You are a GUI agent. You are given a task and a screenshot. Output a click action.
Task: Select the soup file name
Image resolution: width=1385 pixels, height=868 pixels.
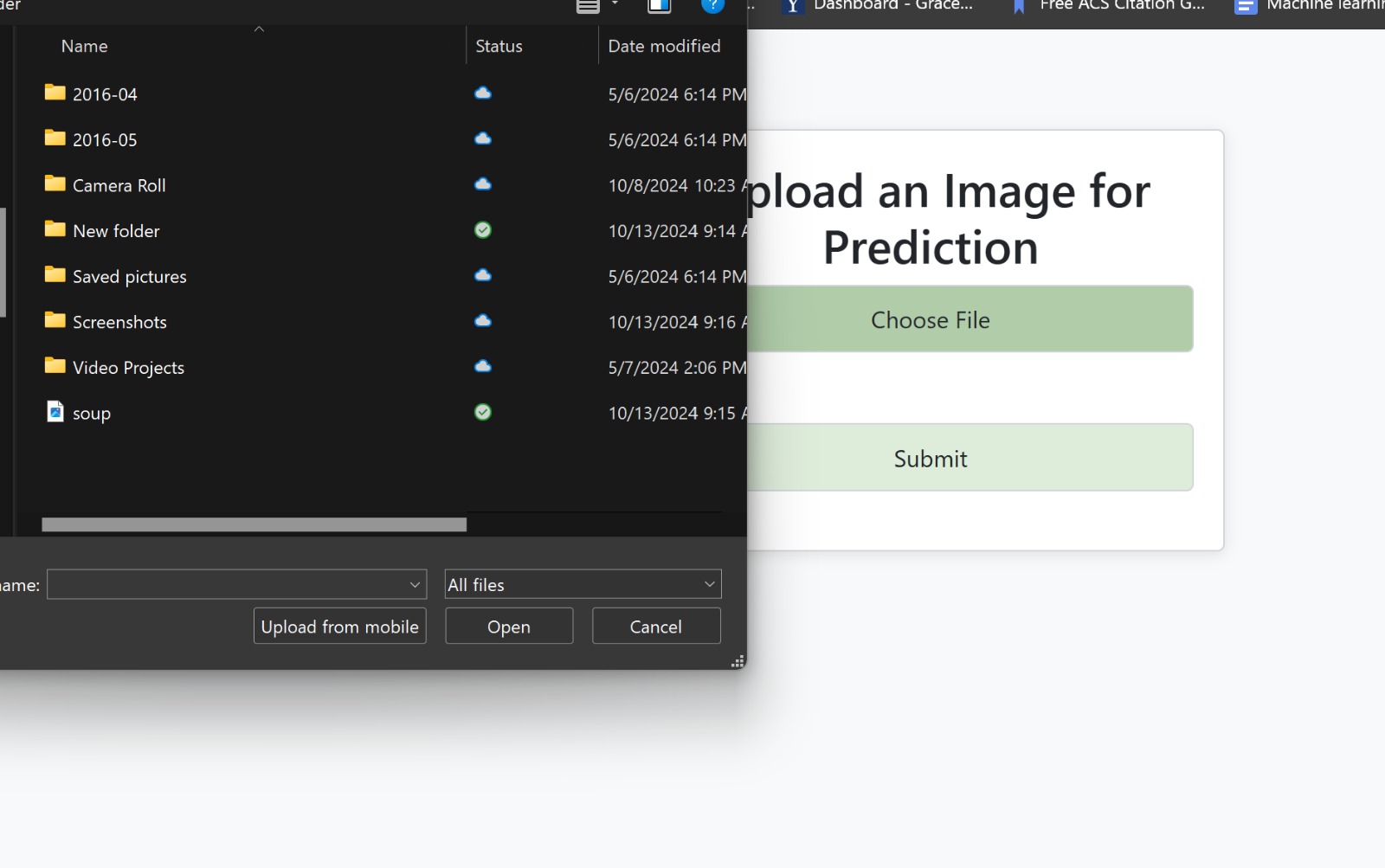point(92,414)
